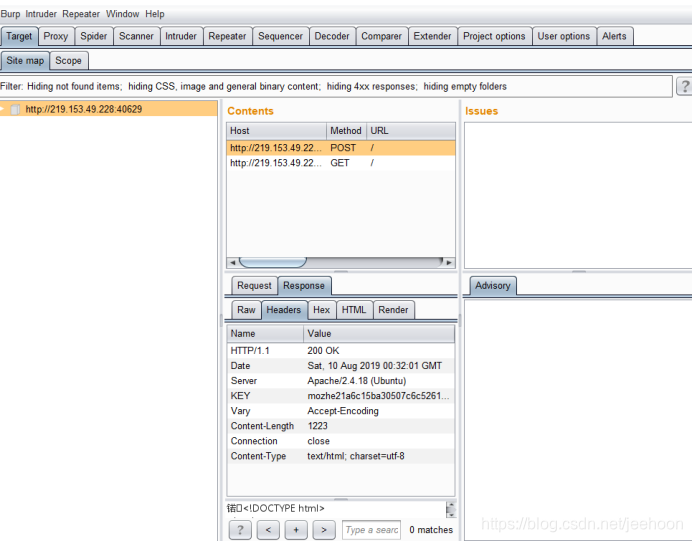Click the contents table left scroll arrow

pyautogui.click(x=233, y=263)
